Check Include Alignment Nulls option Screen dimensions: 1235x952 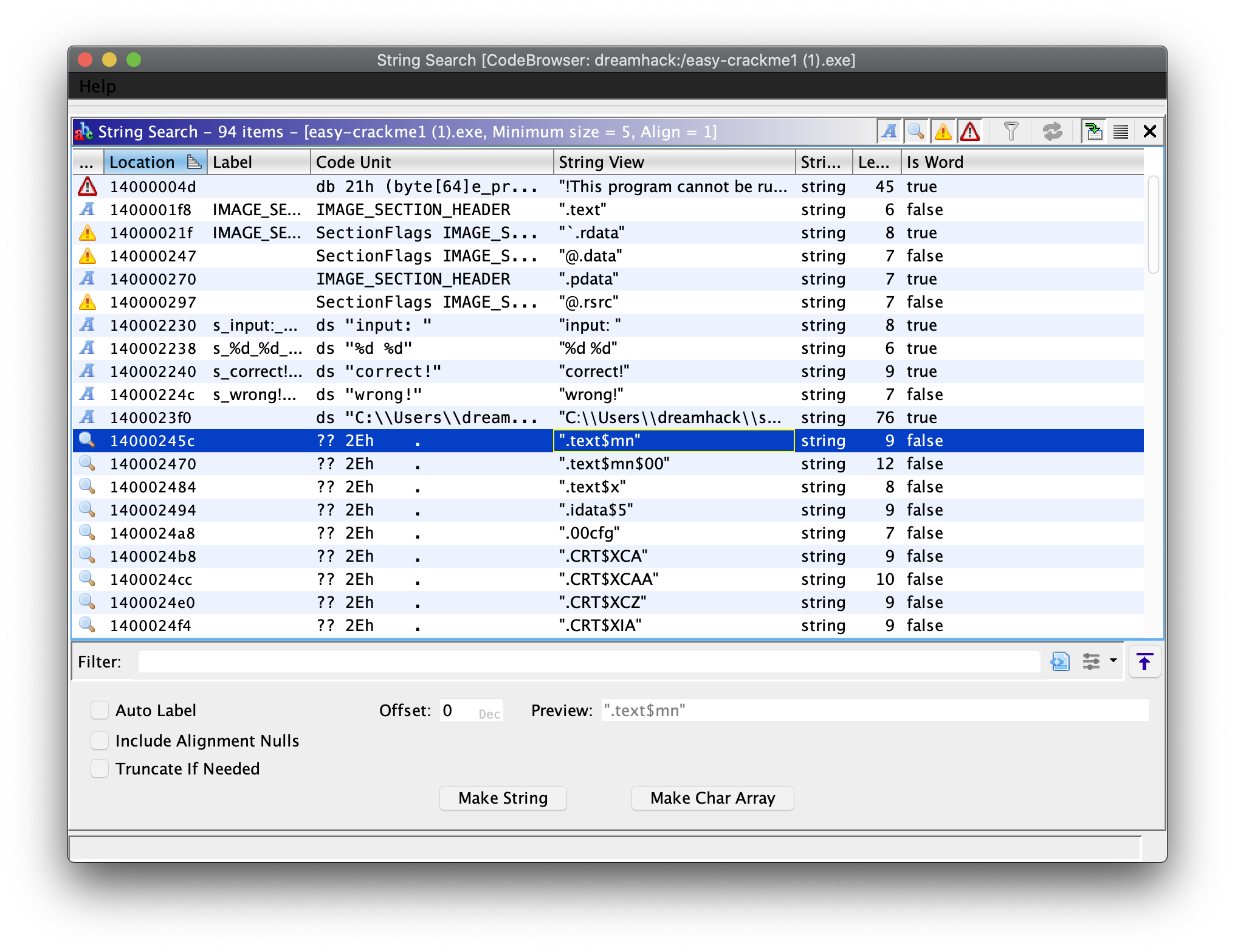tap(100, 740)
